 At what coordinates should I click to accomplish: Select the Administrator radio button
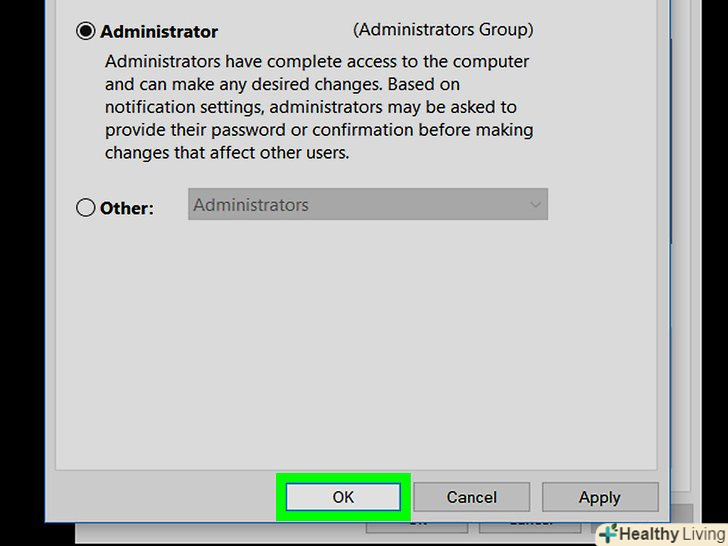click(x=86, y=31)
